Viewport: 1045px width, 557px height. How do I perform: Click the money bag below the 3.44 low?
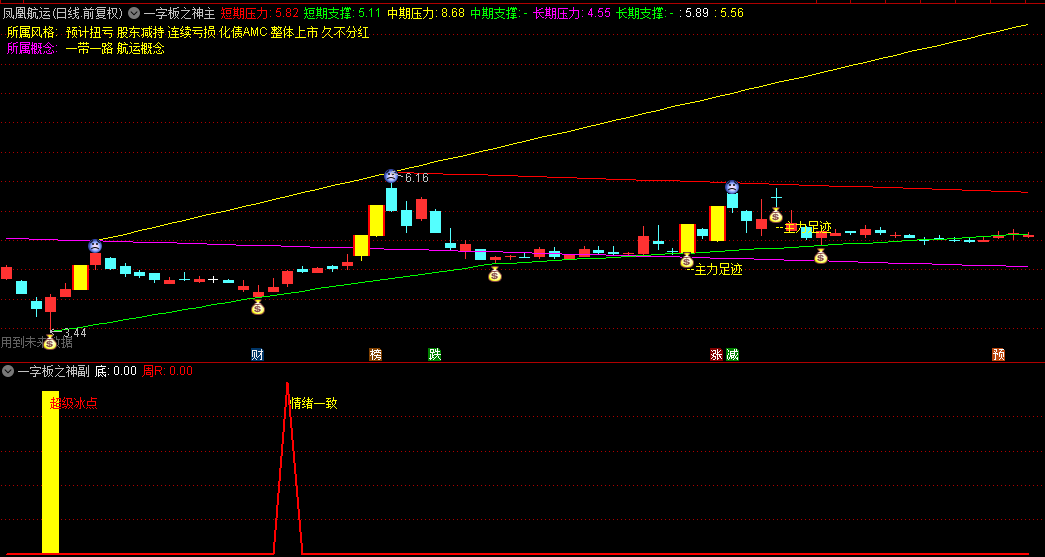tap(49, 342)
